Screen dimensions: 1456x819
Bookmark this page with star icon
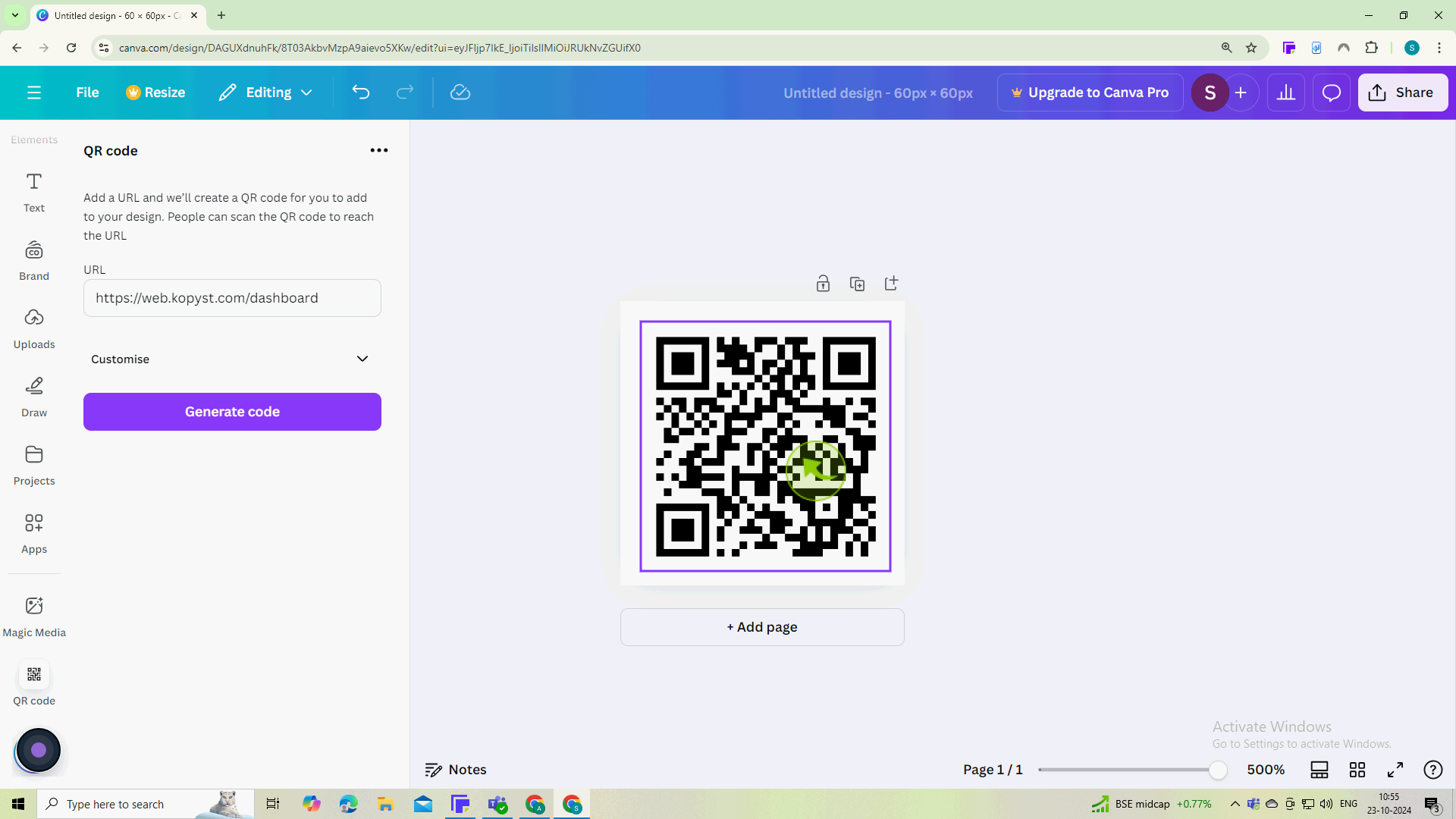pos(1251,48)
